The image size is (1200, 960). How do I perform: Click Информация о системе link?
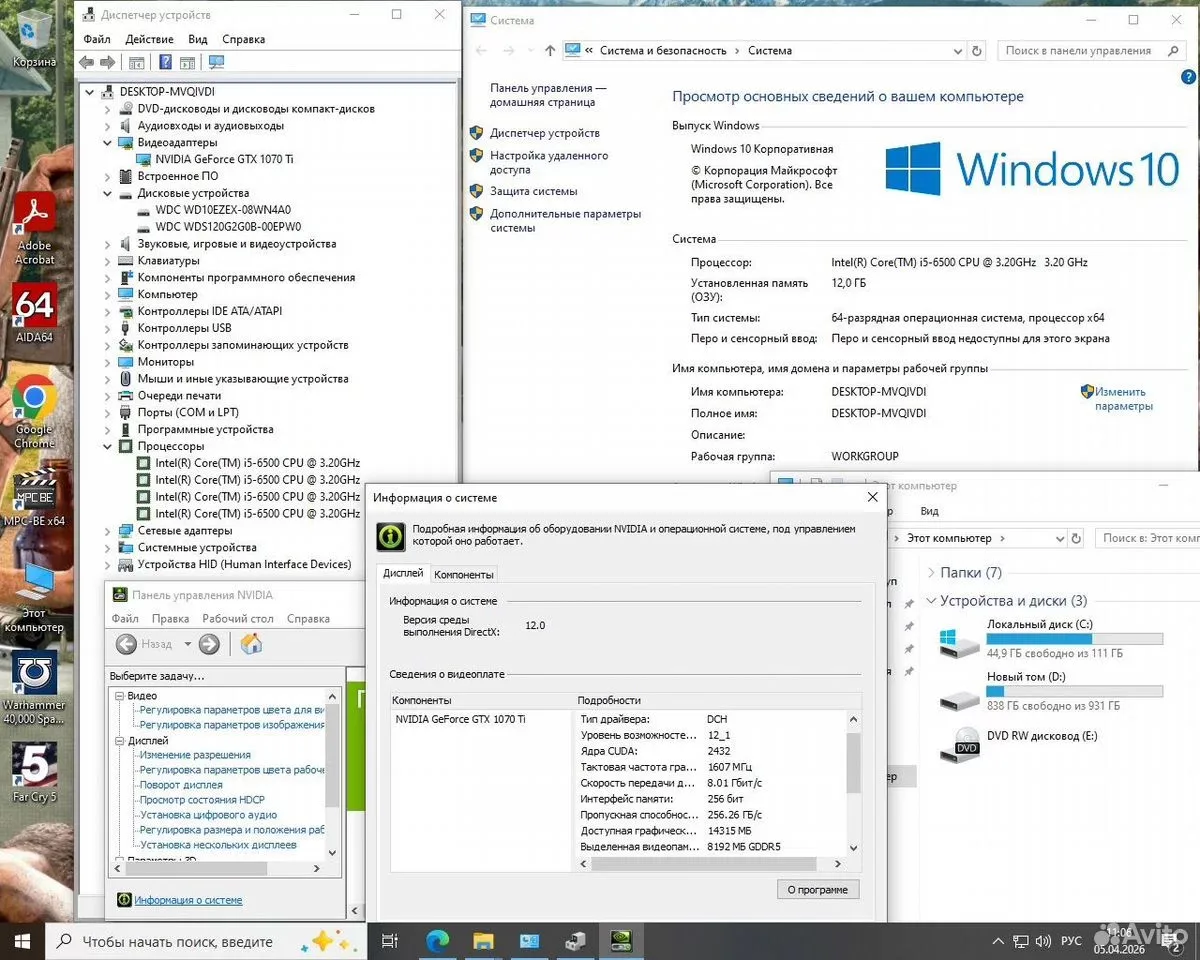pos(188,900)
